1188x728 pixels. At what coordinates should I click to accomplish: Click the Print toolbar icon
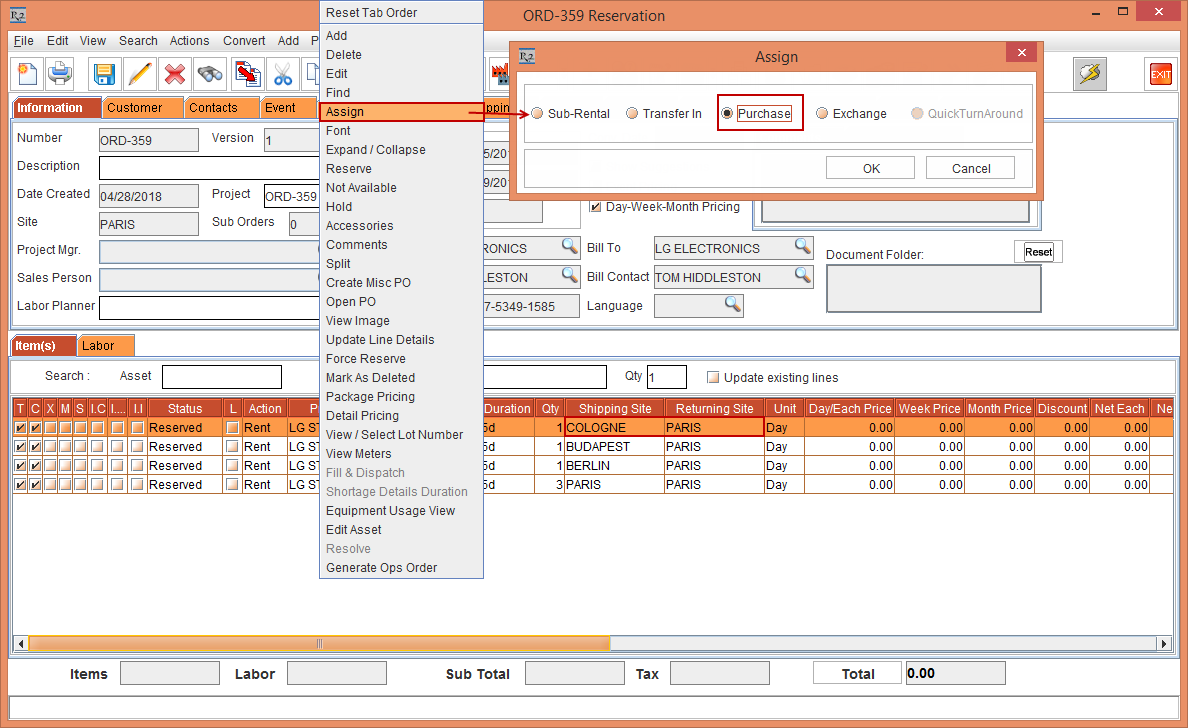pyautogui.click(x=61, y=73)
